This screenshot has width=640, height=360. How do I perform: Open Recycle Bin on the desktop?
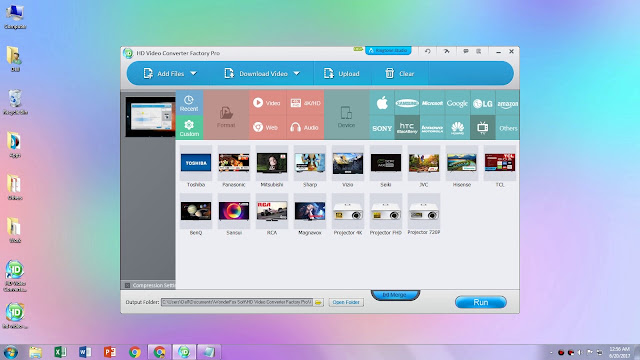(15, 102)
